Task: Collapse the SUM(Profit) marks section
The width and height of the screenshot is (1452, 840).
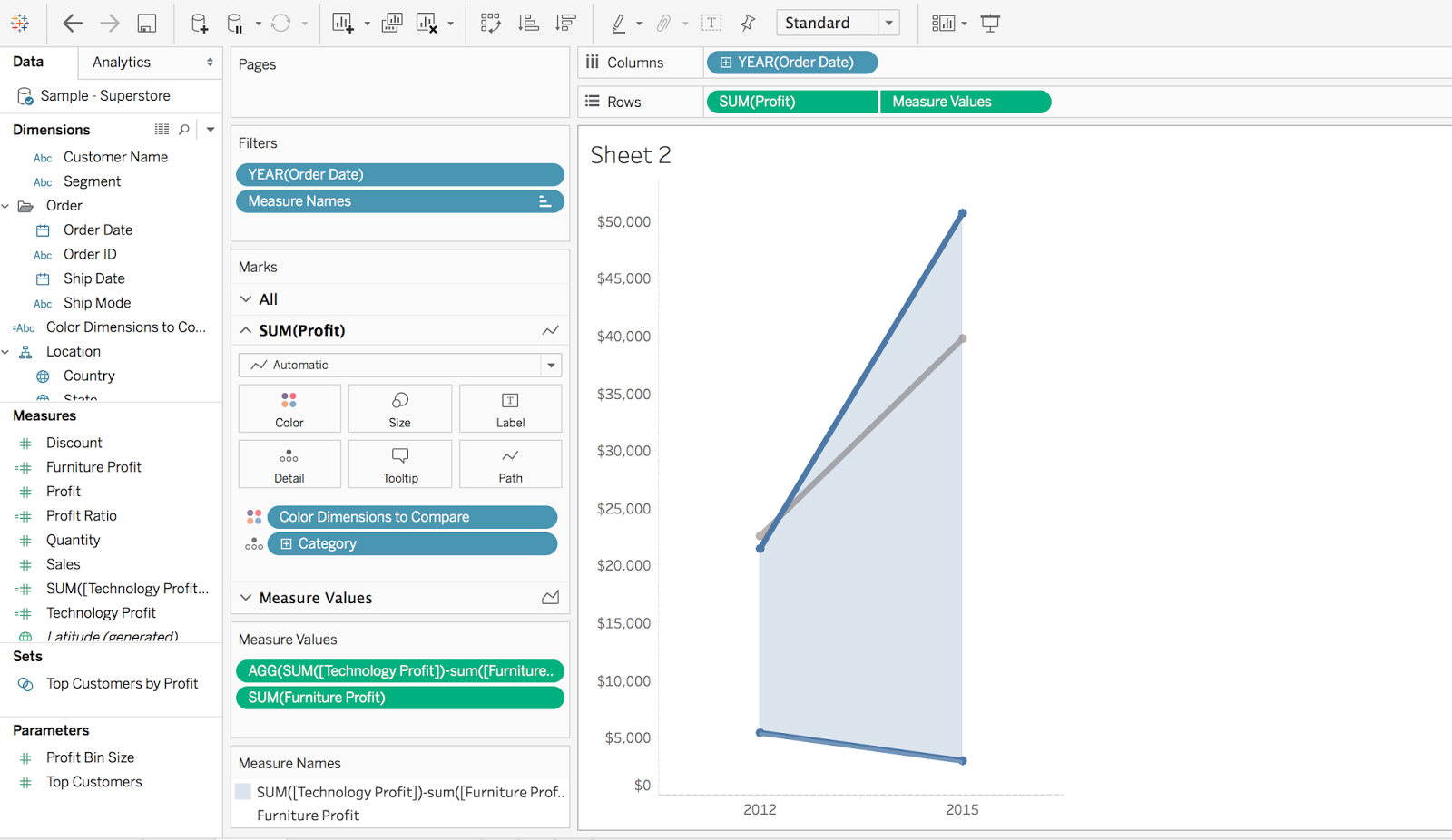Action: 246,330
